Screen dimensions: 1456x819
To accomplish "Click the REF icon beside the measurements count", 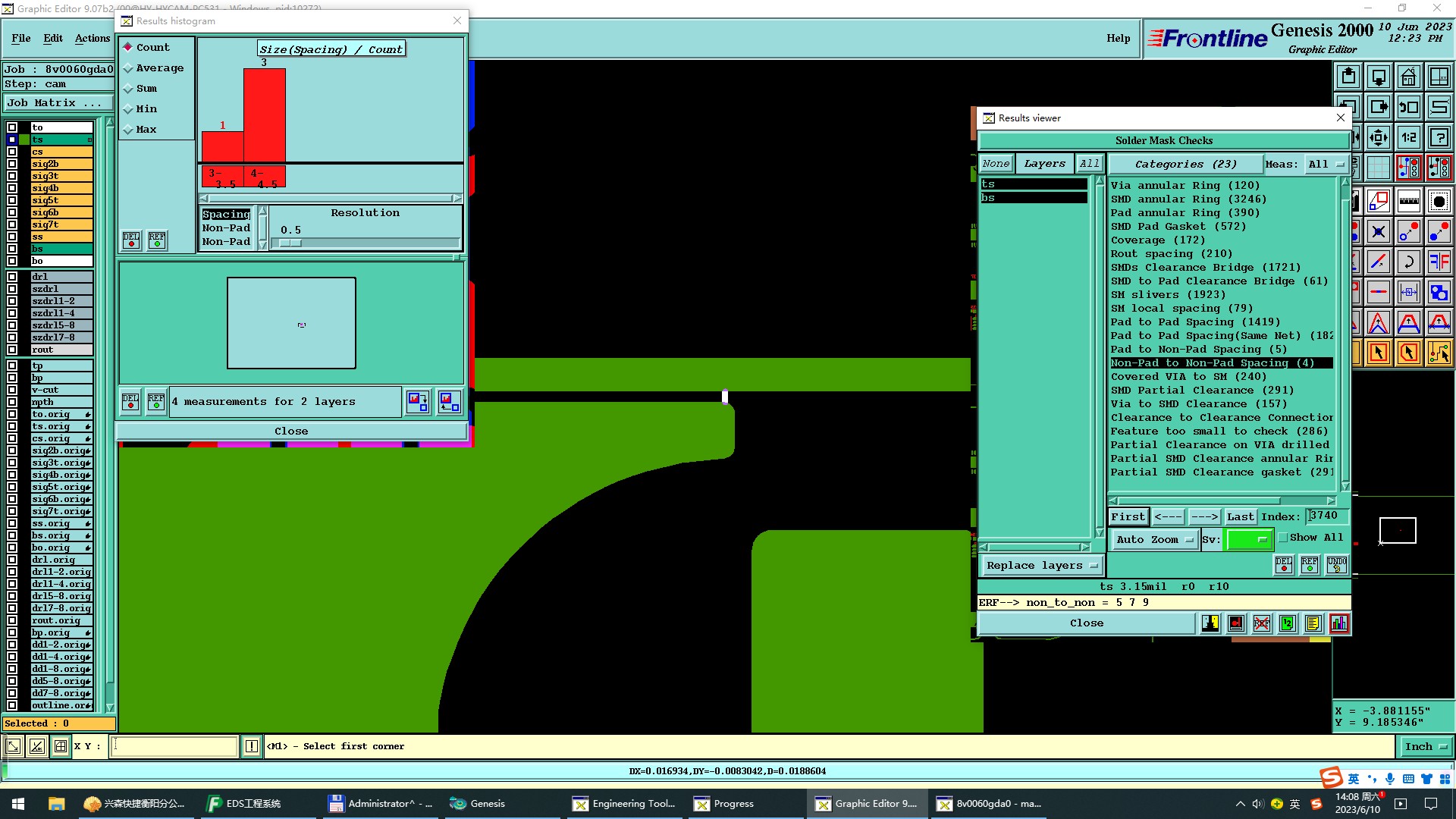I will coord(156,401).
